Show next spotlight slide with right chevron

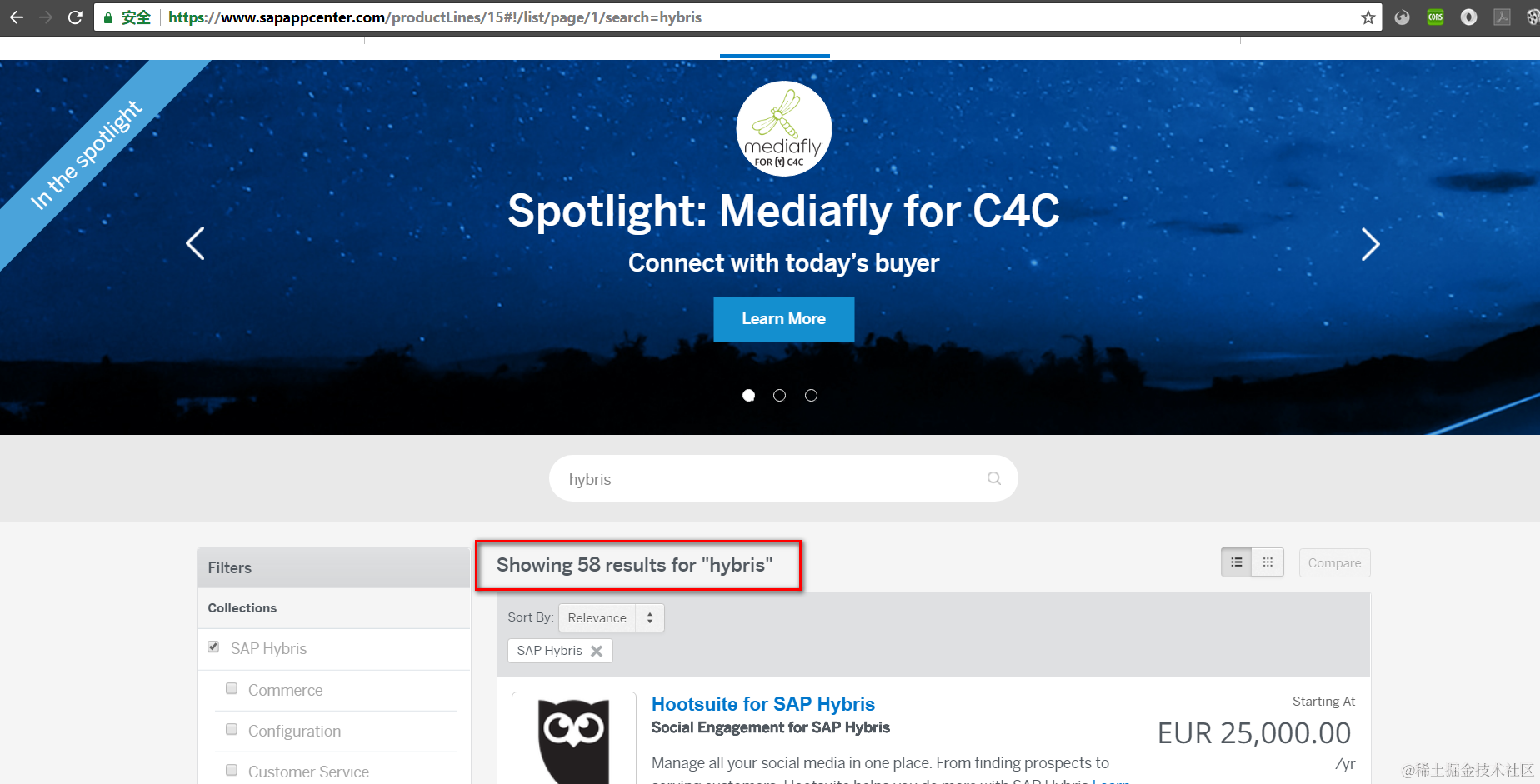pyautogui.click(x=1370, y=243)
